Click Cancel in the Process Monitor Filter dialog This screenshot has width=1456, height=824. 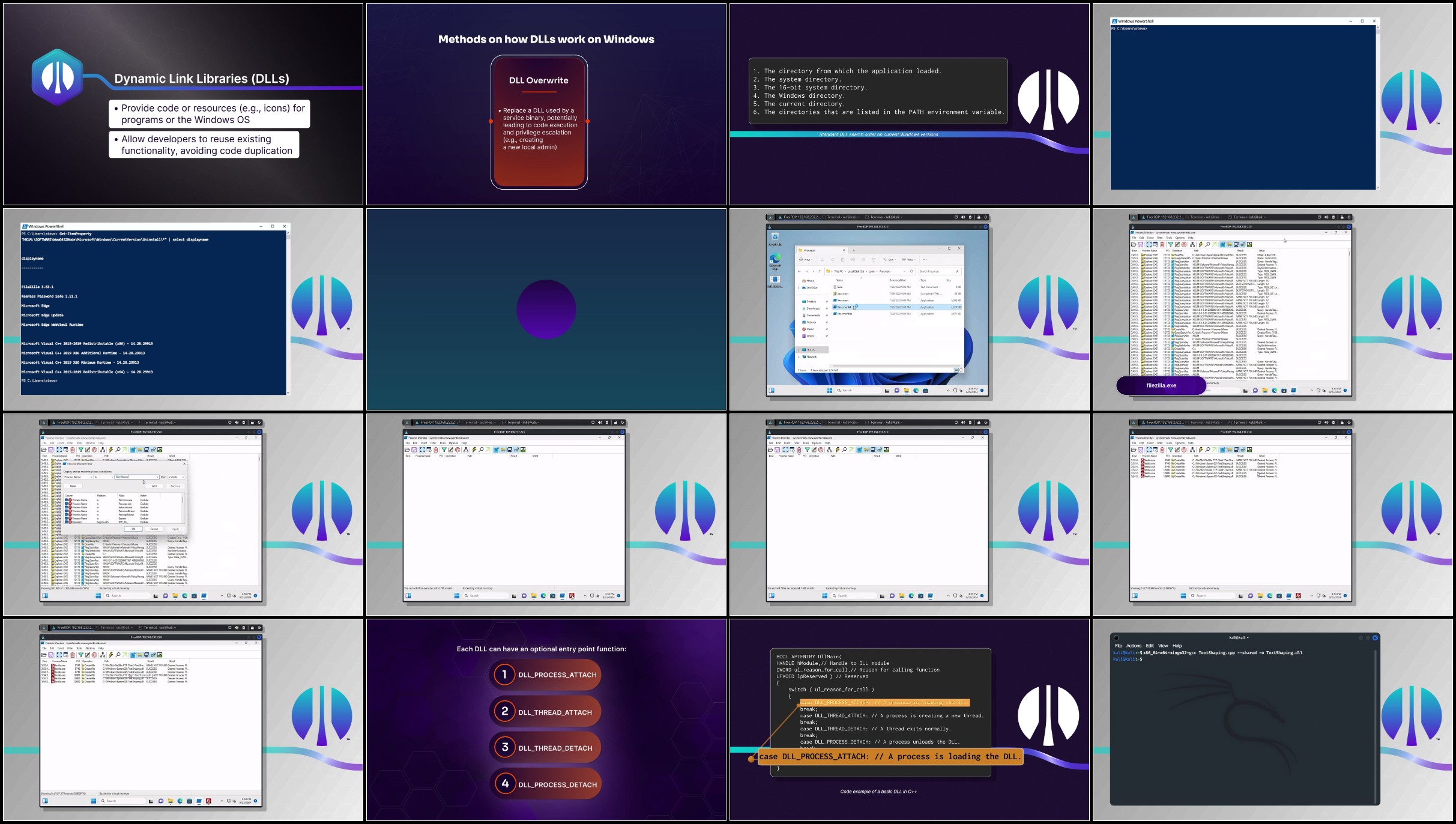click(x=154, y=529)
